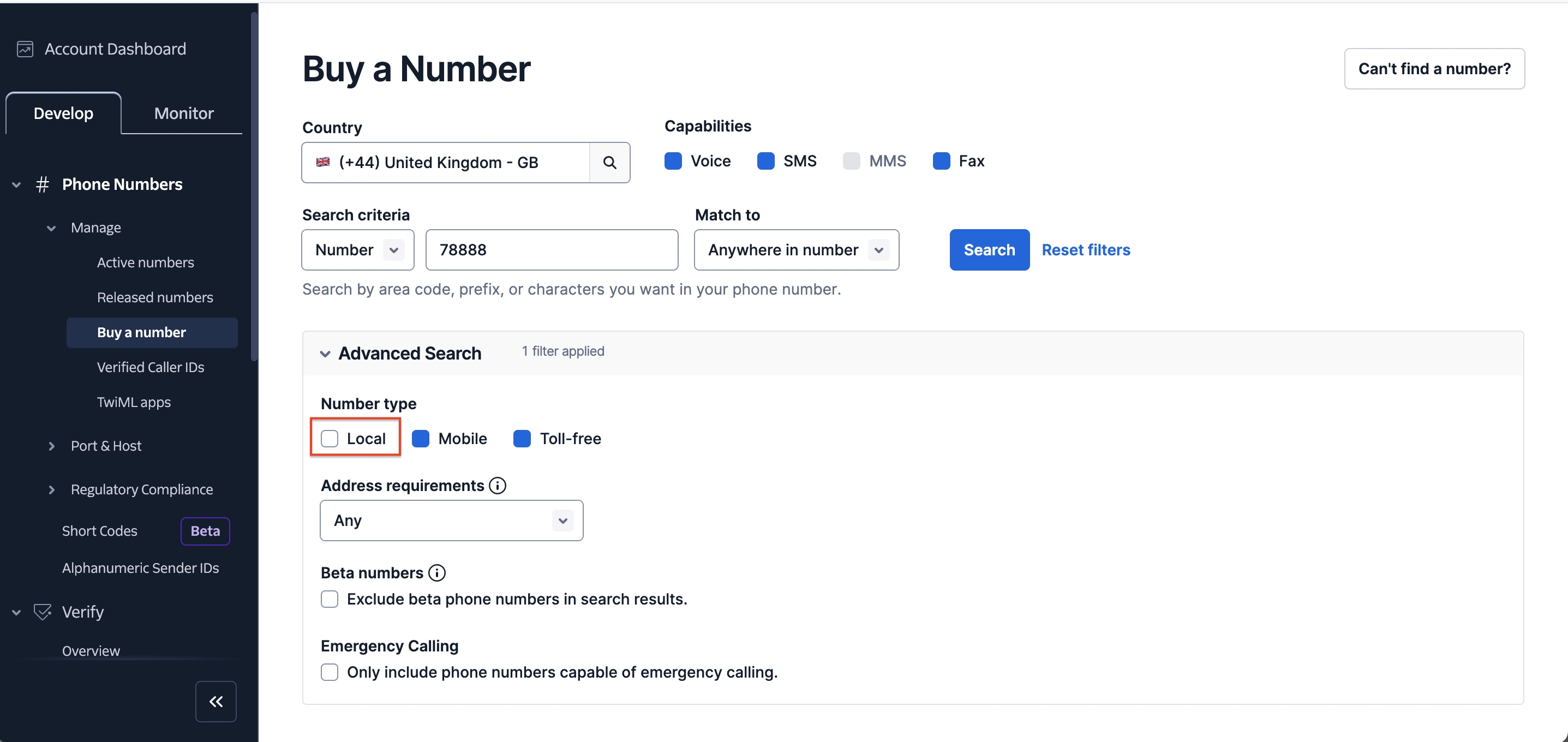Enable the Local number type checkbox
The width and height of the screenshot is (1568, 742).
(330, 439)
